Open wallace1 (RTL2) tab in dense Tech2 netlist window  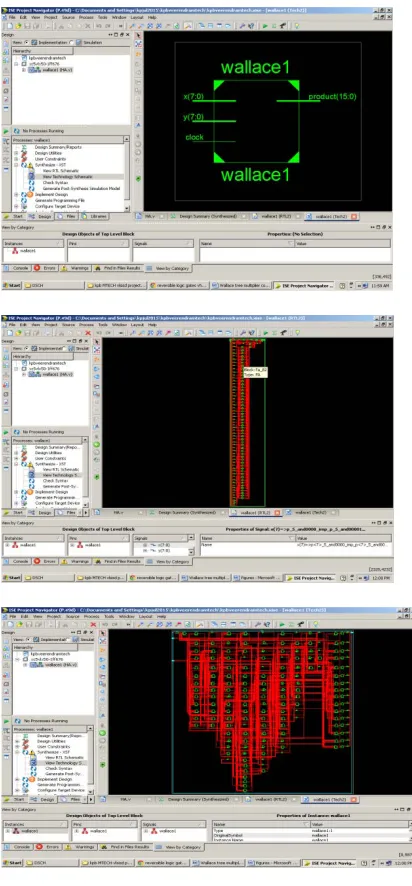[x=269, y=800]
